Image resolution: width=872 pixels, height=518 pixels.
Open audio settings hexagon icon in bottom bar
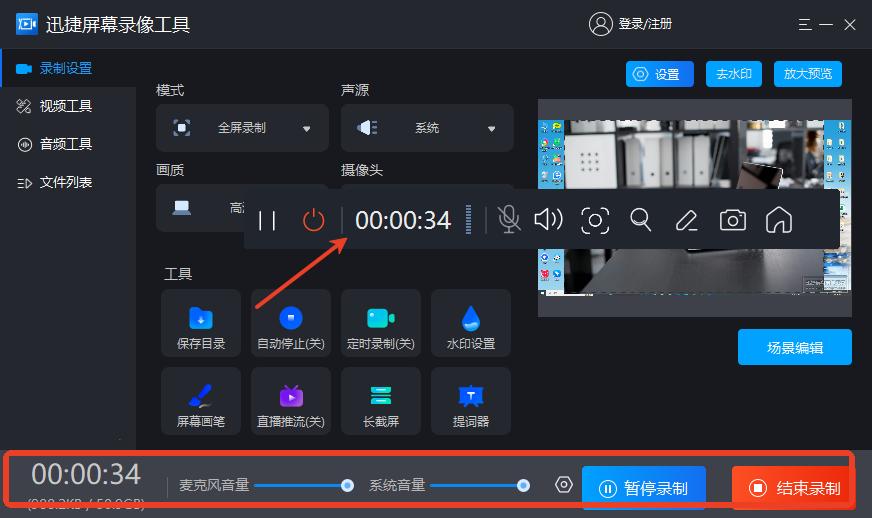coord(563,485)
